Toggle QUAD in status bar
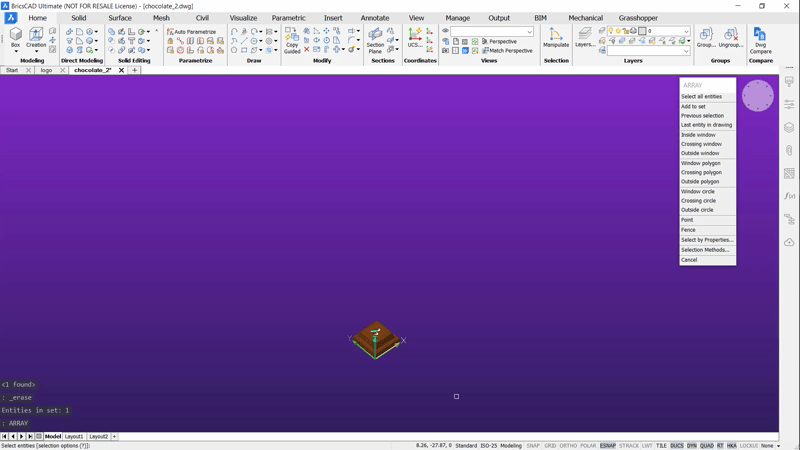The image size is (800, 450). tap(707, 446)
